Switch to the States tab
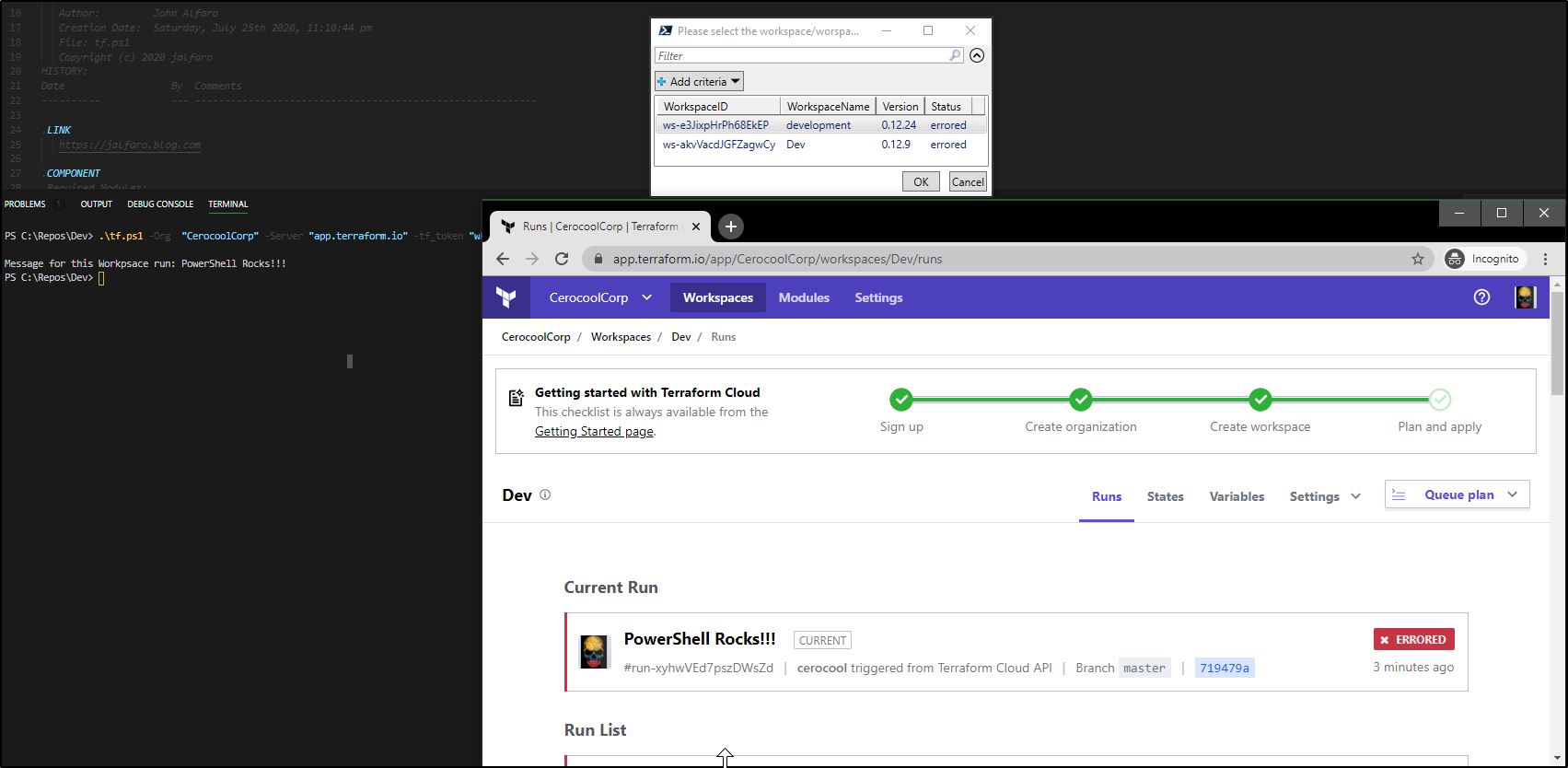This screenshot has width=1568, height=768. [x=1165, y=496]
